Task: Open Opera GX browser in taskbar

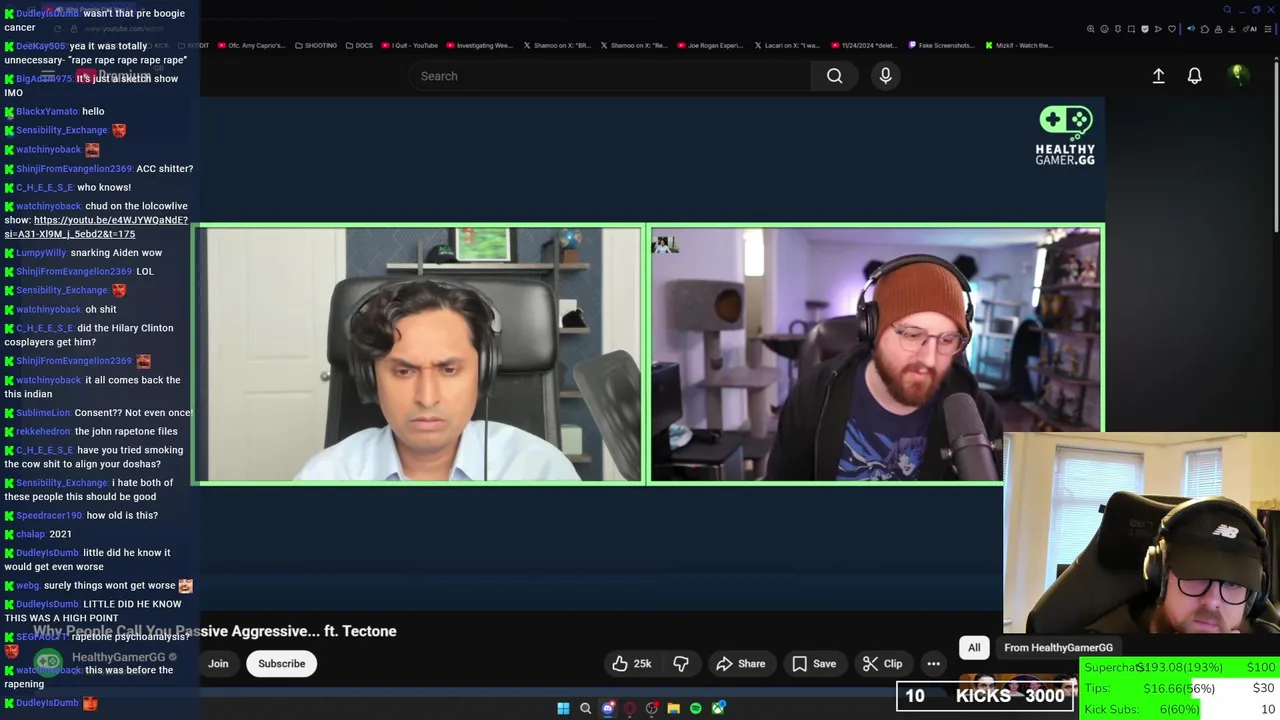Action: pyautogui.click(x=629, y=708)
